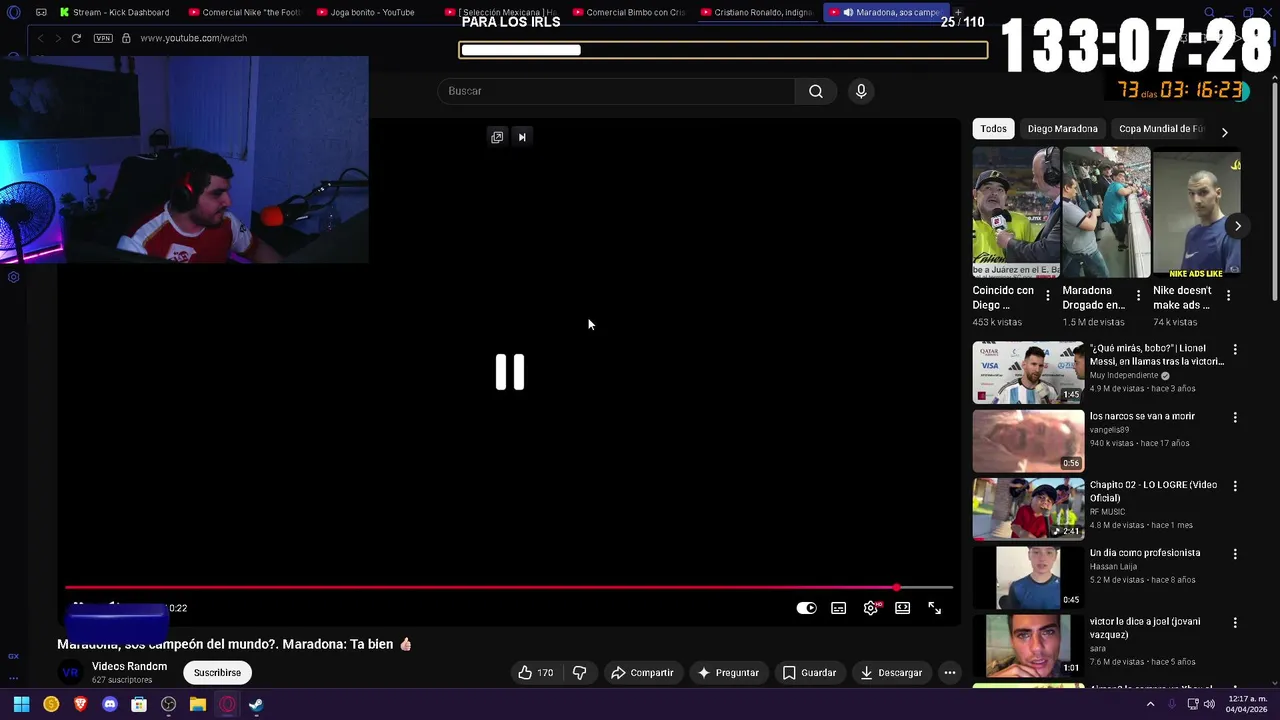Open OBS Studio from the taskbar
Image resolution: width=1280 pixels, height=720 pixels.
click(x=169, y=705)
